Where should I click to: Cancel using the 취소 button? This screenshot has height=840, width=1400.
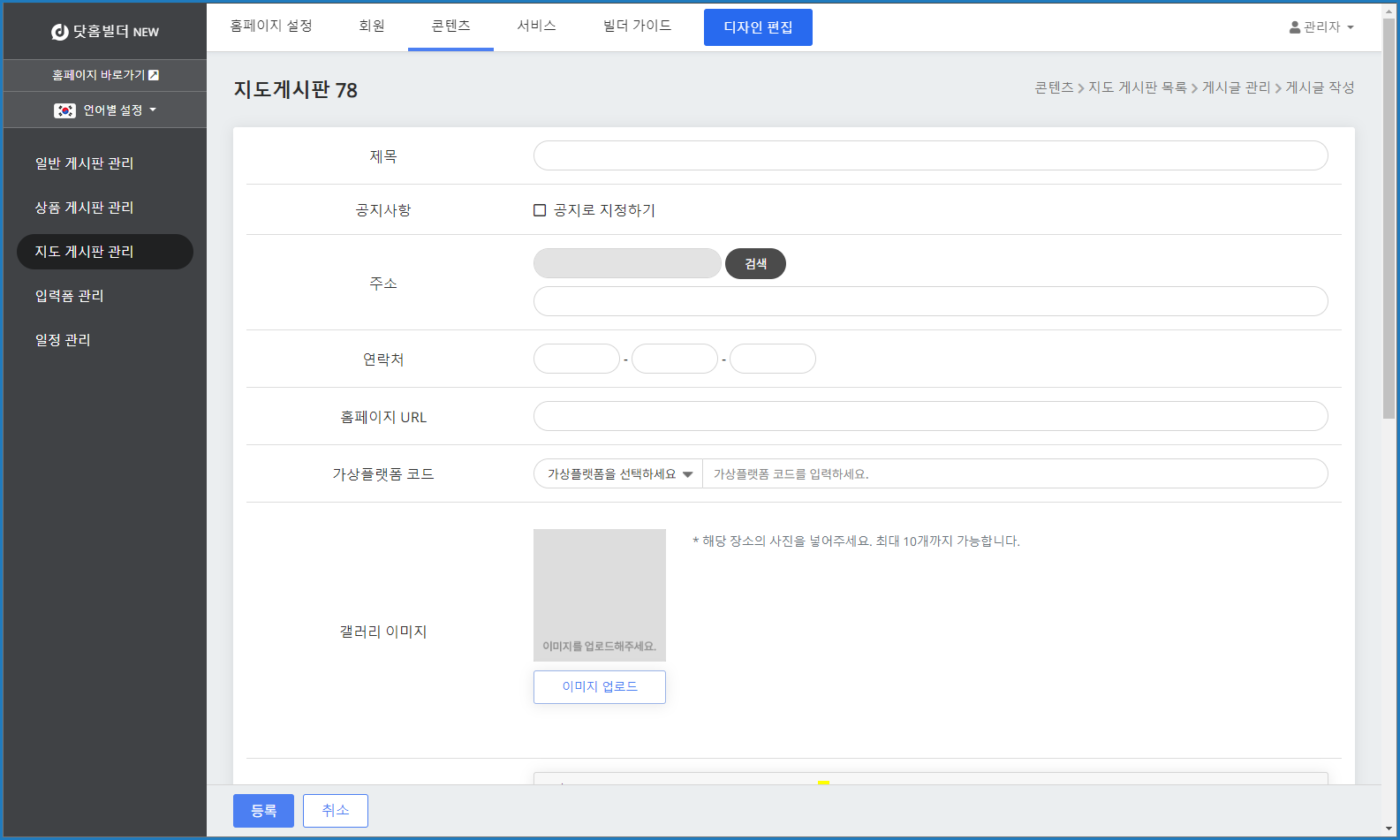(x=335, y=811)
